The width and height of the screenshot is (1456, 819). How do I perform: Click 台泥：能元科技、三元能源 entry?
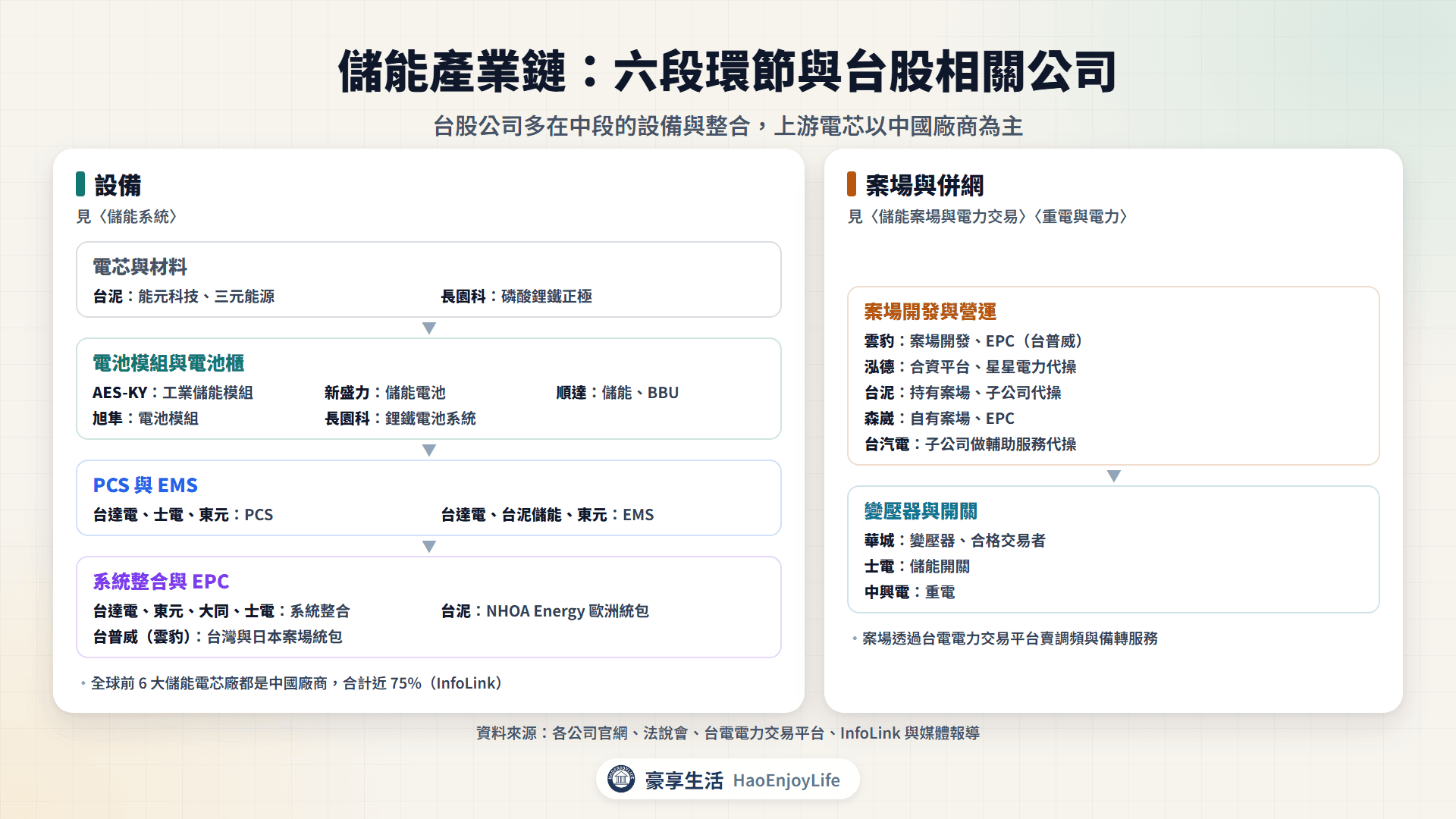[x=184, y=297]
